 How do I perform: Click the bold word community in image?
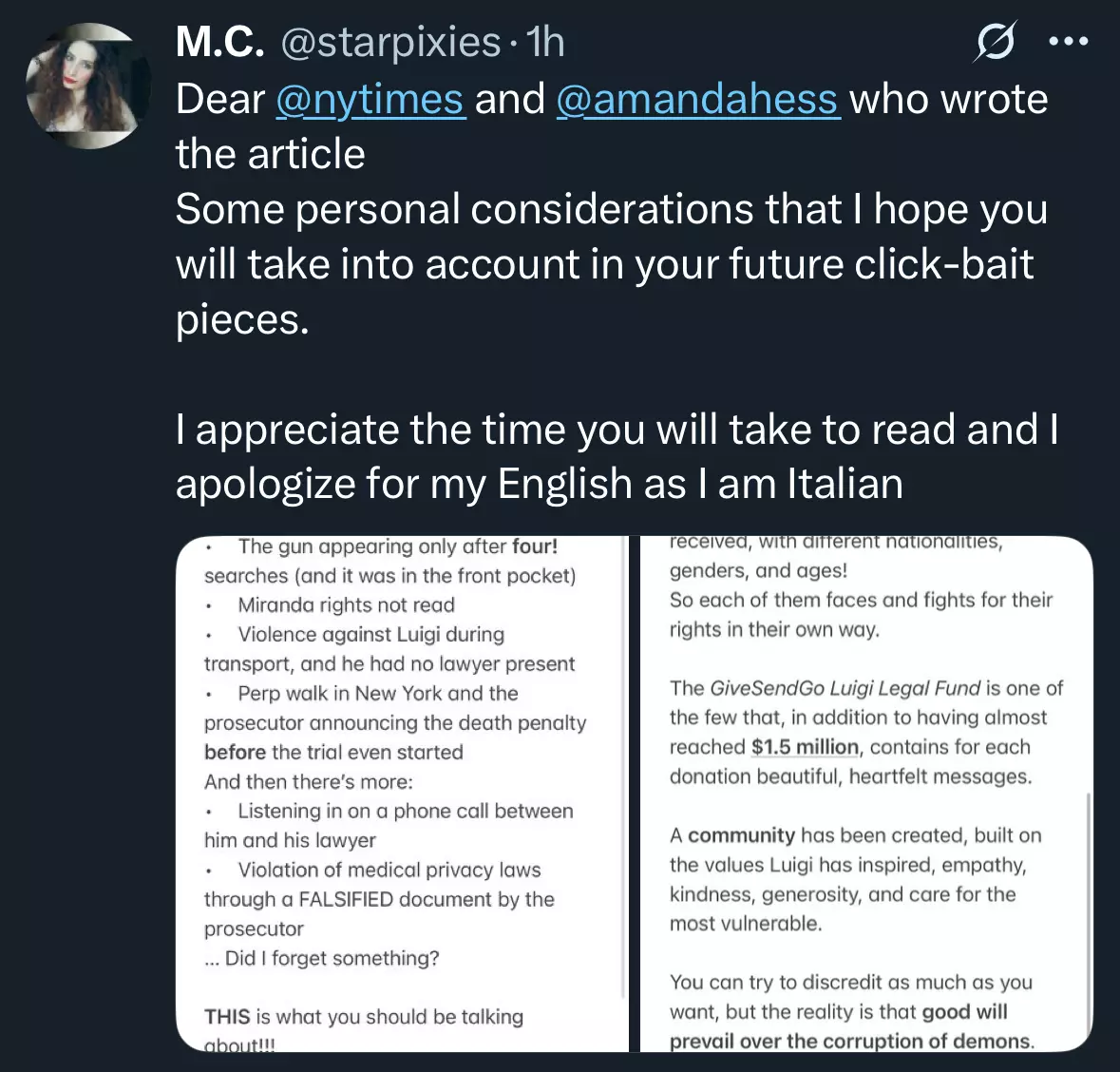pos(741,835)
